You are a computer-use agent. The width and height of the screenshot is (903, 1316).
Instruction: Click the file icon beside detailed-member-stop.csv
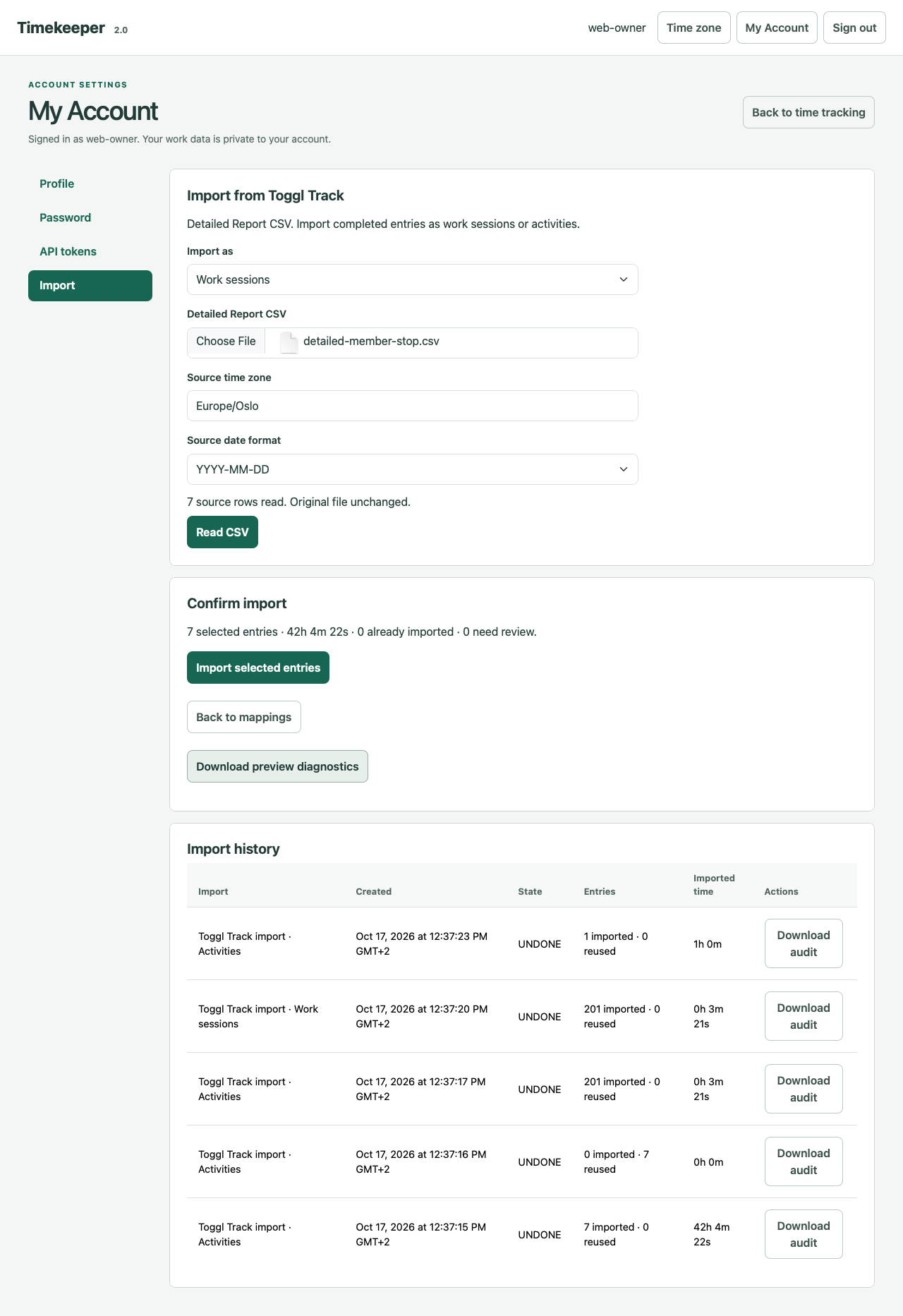pyautogui.click(x=289, y=342)
